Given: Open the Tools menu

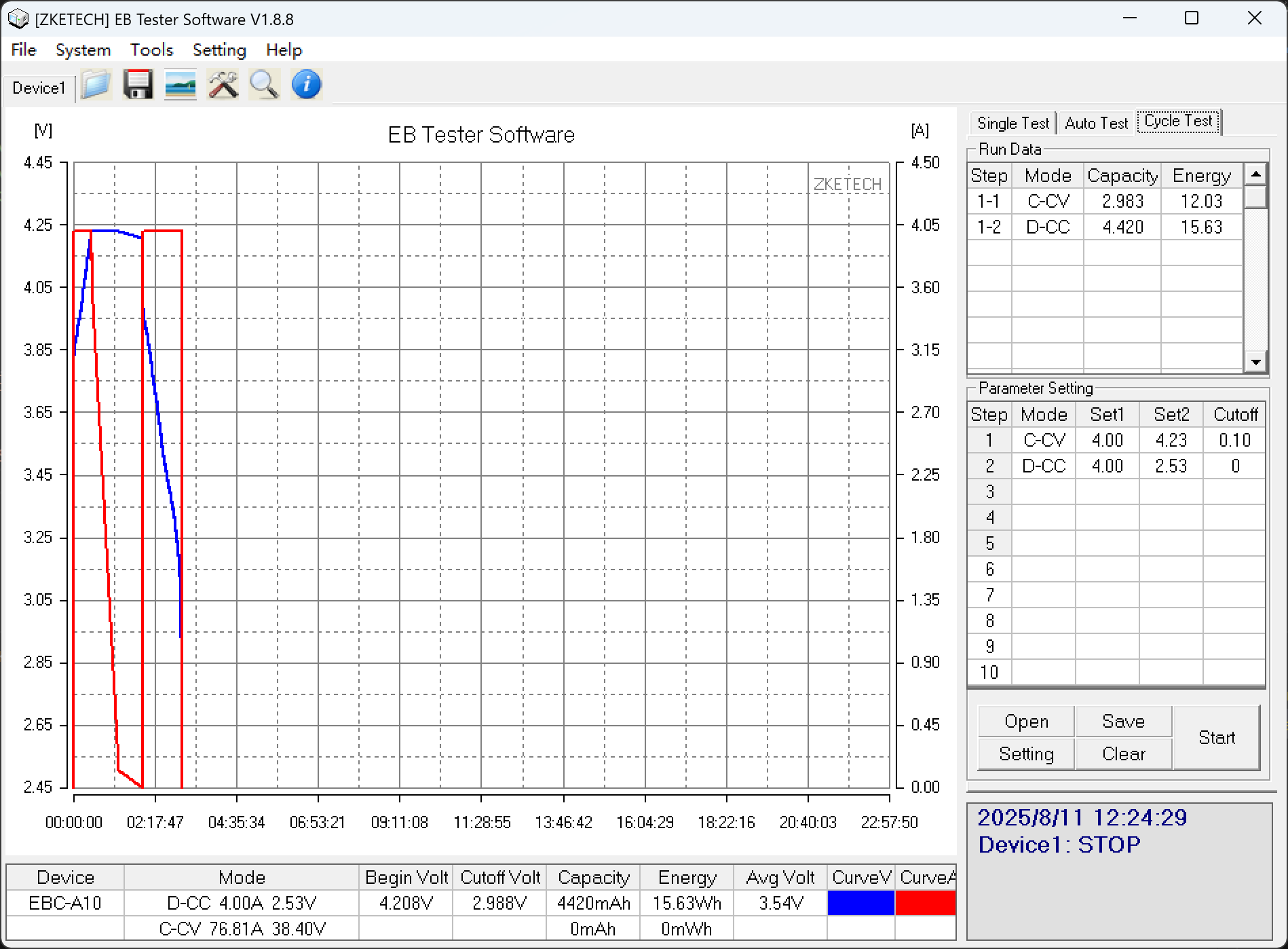Looking at the screenshot, I should click(x=151, y=50).
